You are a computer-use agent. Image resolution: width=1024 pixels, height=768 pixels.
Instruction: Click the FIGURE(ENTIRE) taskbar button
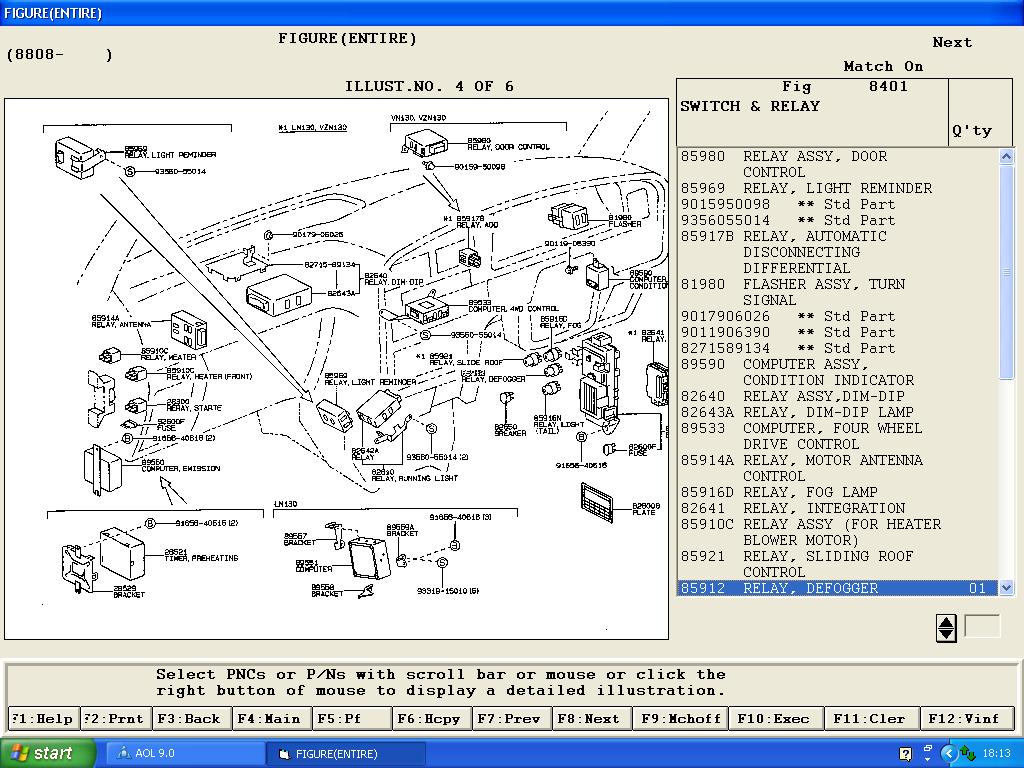346,753
